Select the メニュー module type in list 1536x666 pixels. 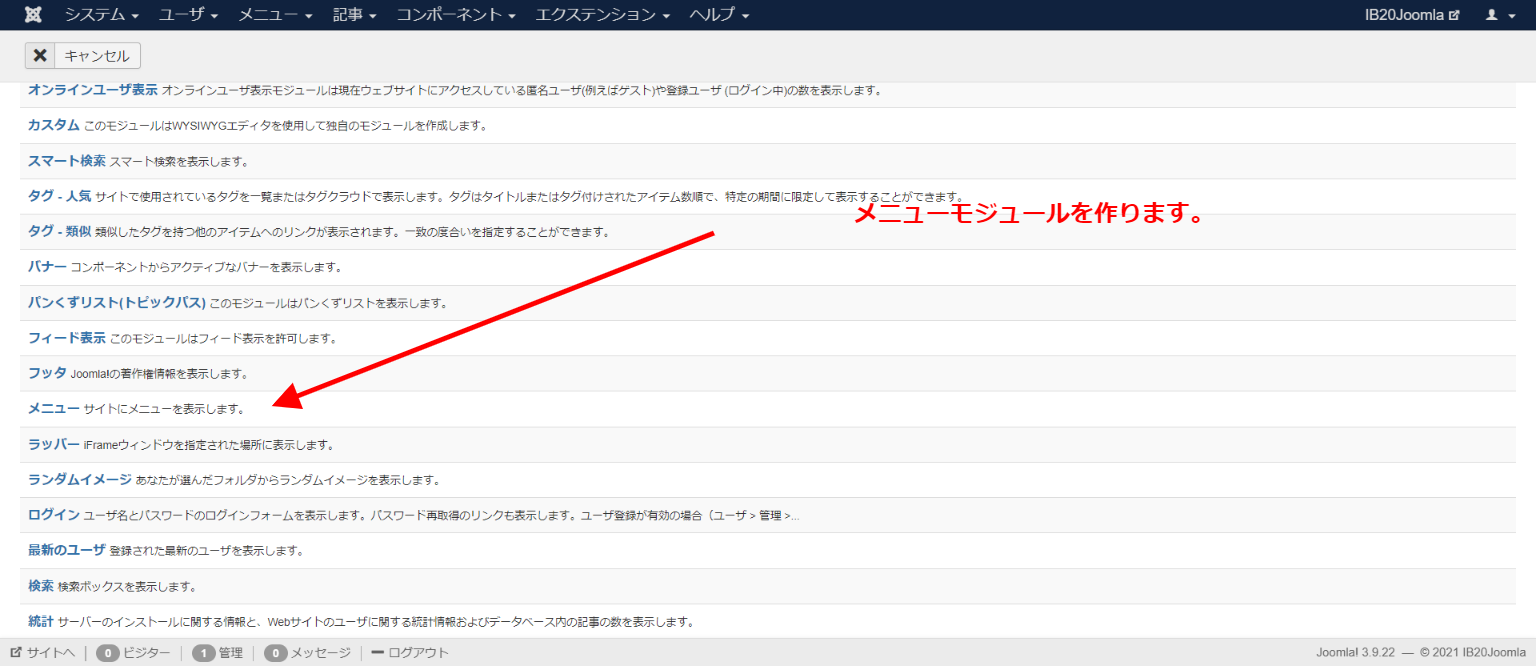[54, 408]
